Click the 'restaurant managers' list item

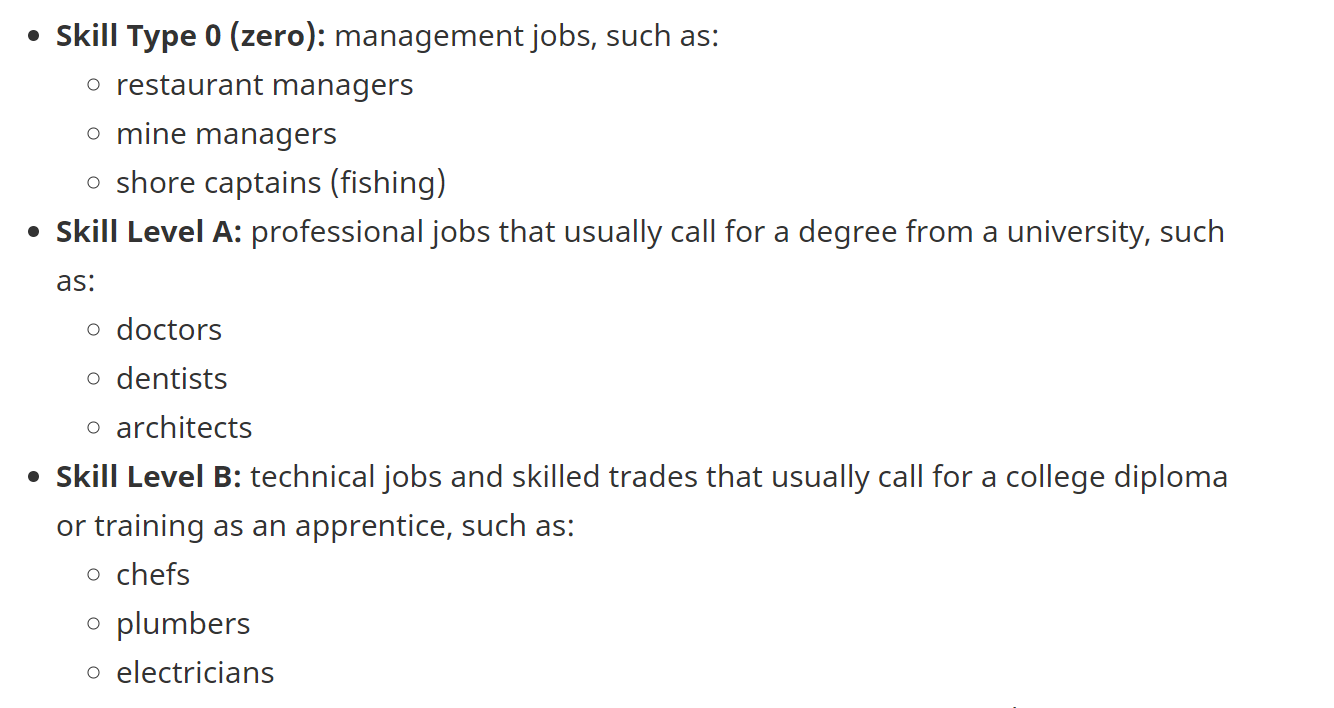(264, 85)
